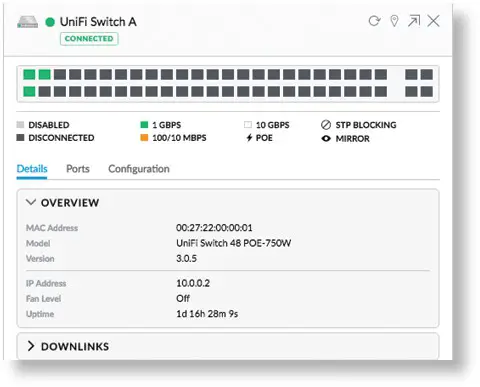Click the IP address value 10.0.0.2
Screen dimensions: 480x387
[x=193, y=283]
